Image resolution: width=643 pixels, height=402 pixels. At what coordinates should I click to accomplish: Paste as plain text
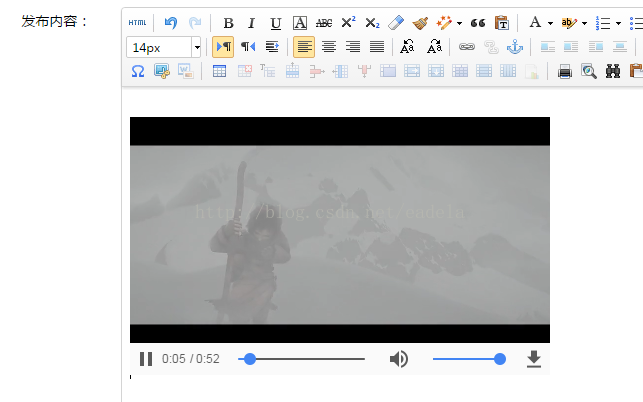pos(502,23)
